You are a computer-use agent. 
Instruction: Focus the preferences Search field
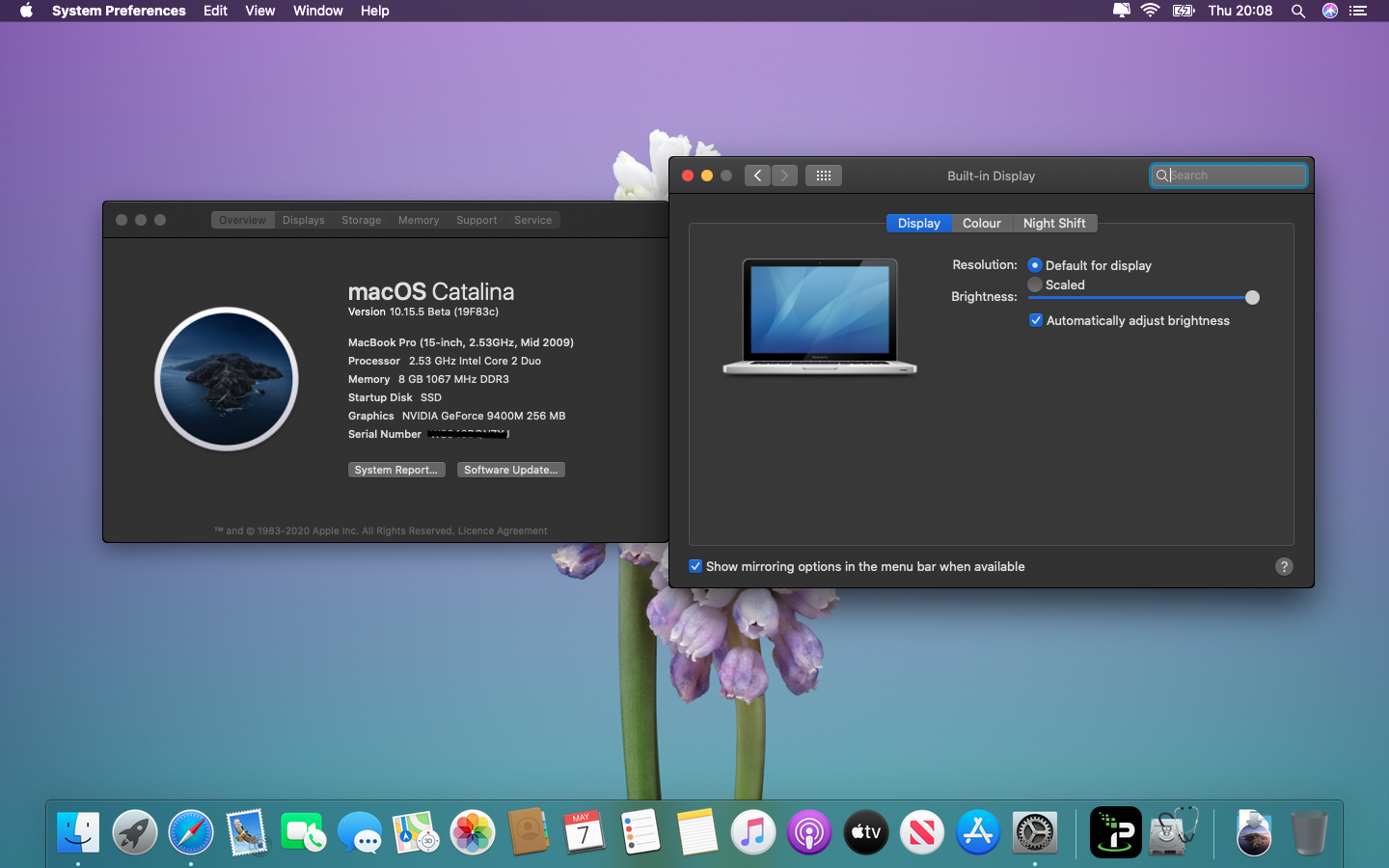point(1229,176)
